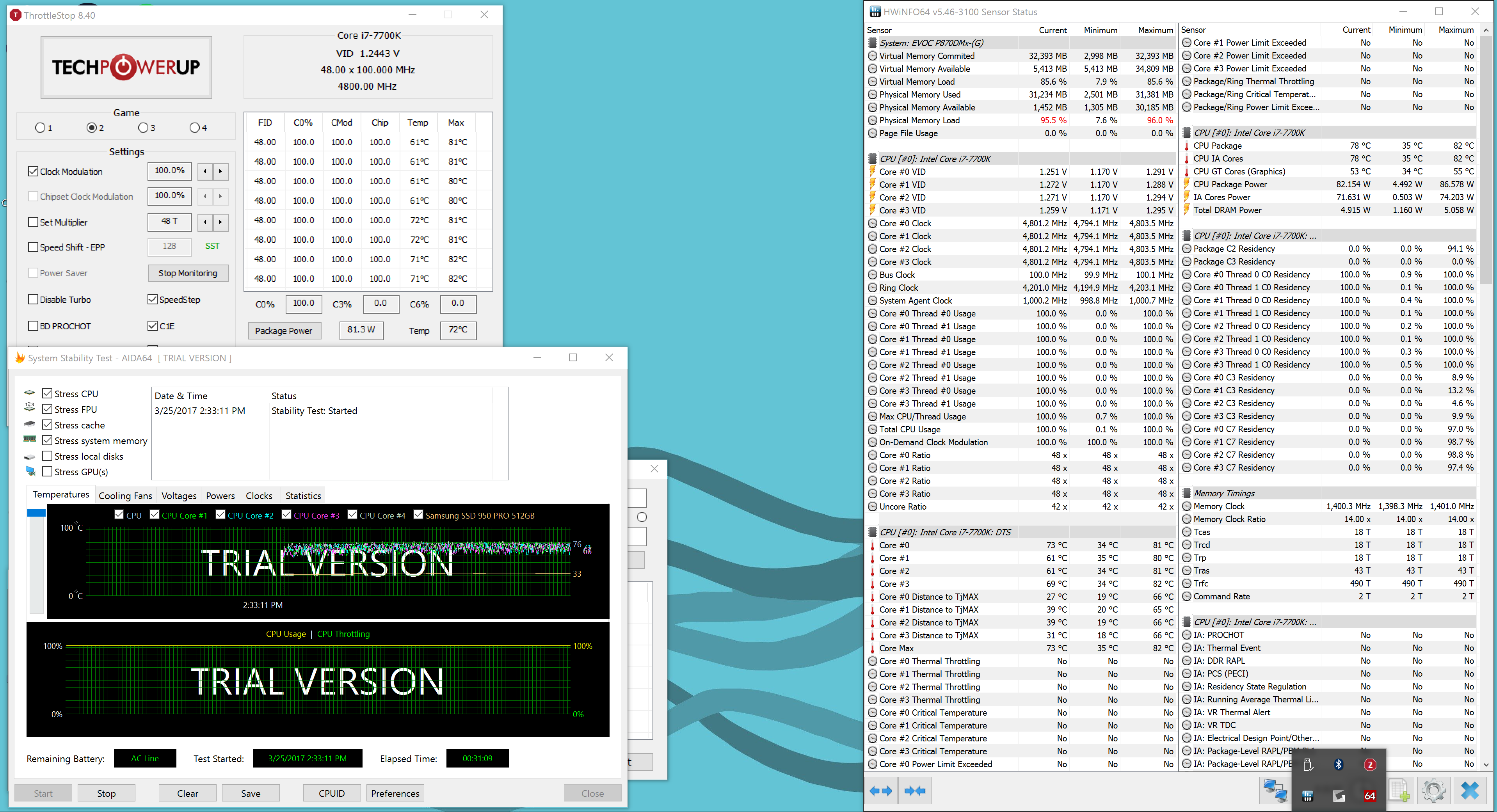Switch to the Cooling Fans tab
1497x812 pixels.
pyautogui.click(x=125, y=496)
